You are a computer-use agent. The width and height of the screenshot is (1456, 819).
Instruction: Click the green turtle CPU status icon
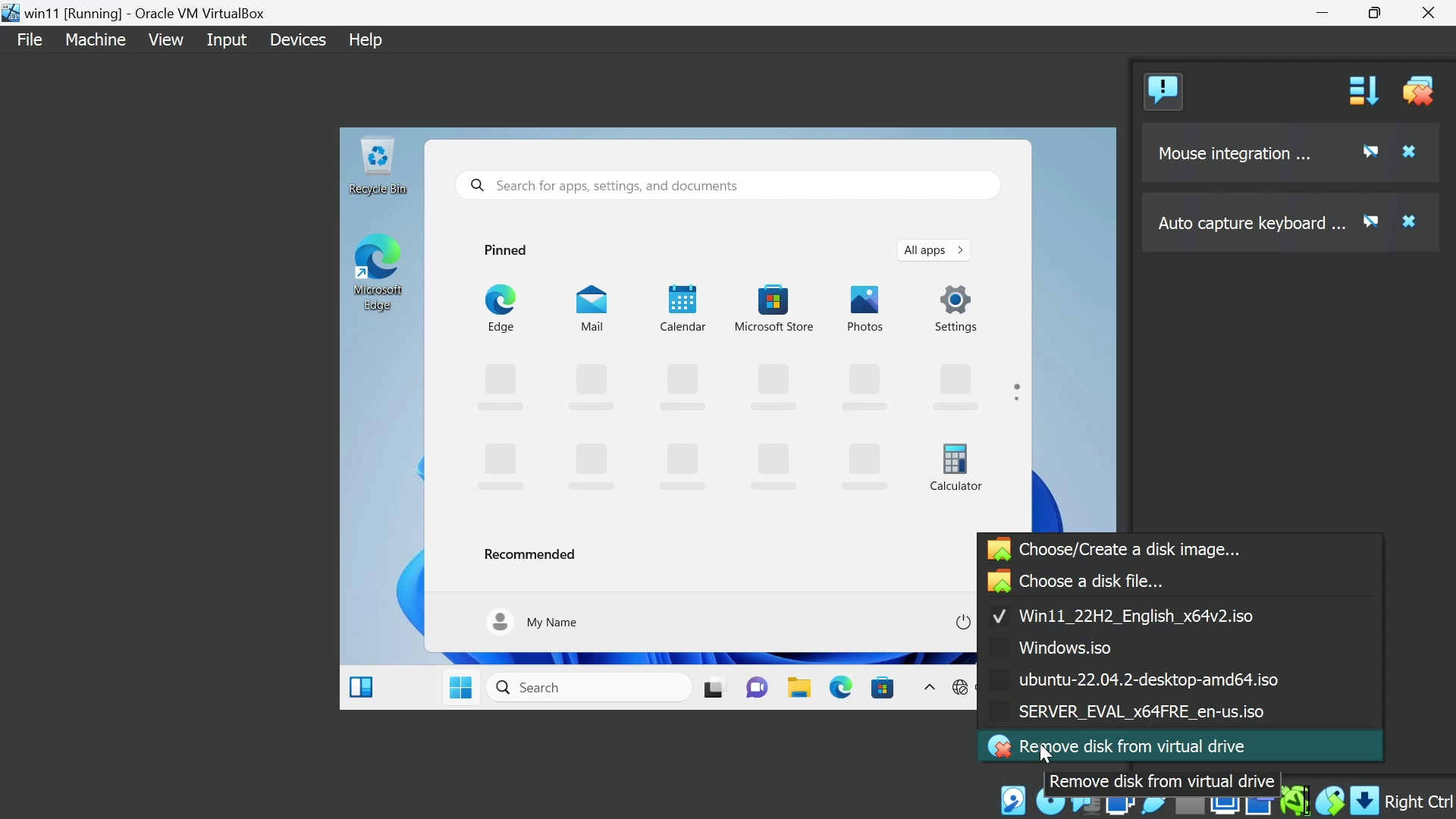tap(1294, 801)
